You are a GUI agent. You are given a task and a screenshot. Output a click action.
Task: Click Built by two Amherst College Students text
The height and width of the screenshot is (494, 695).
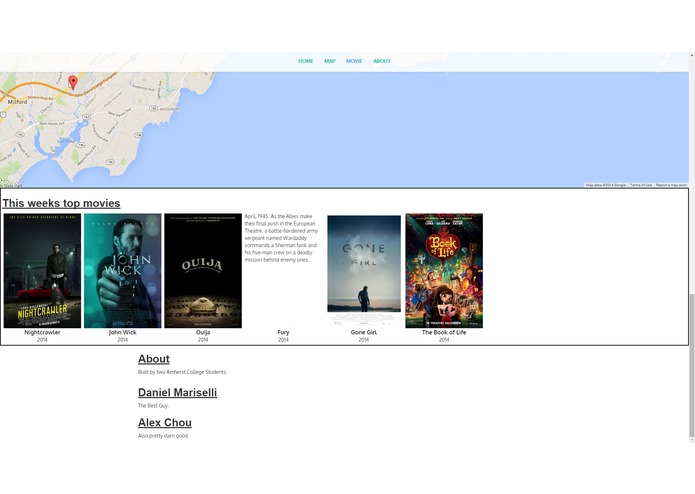[x=182, y=372]
